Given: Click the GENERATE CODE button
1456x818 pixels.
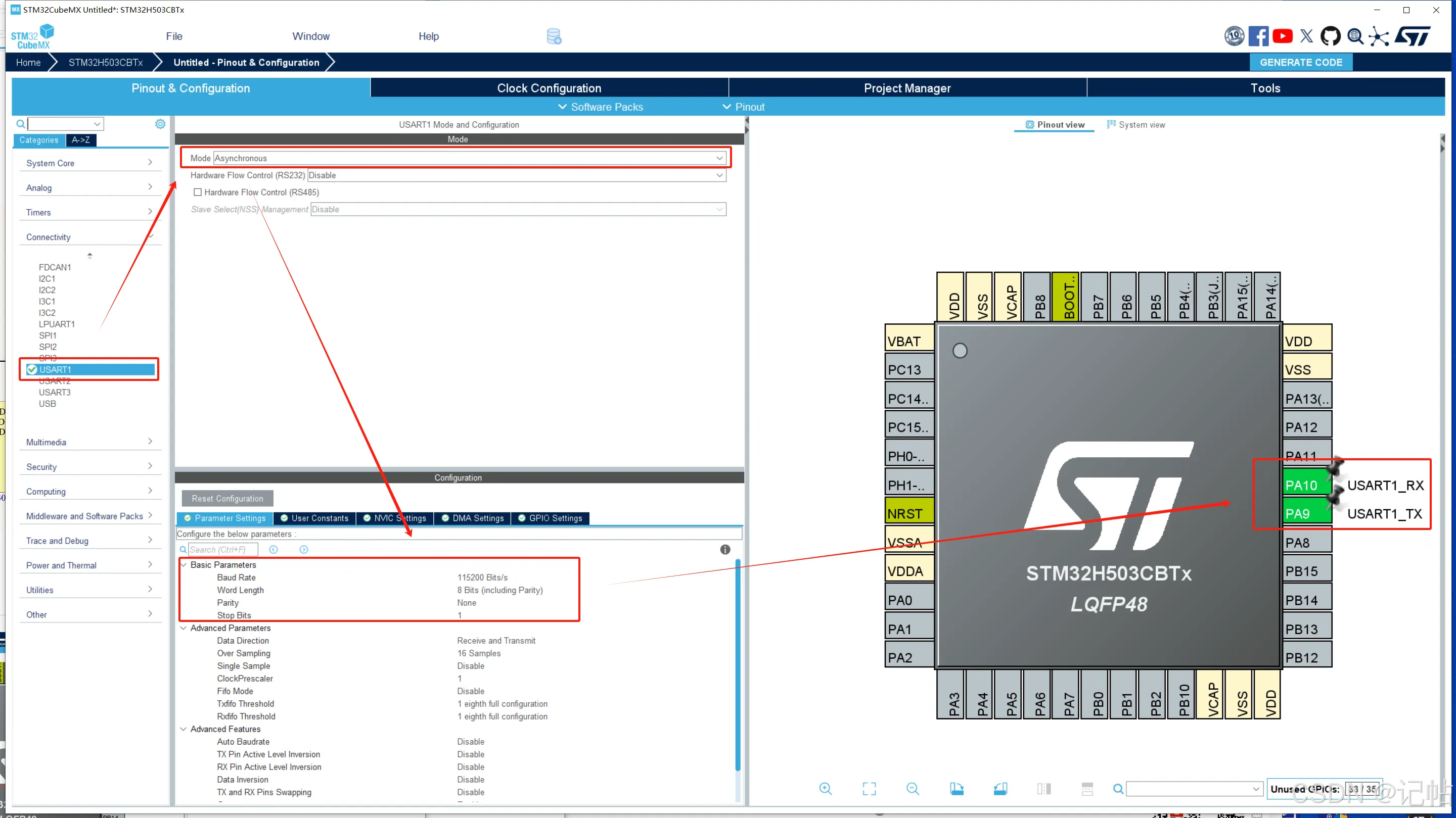Looking at the screenshot, I should pos(1301,62).
